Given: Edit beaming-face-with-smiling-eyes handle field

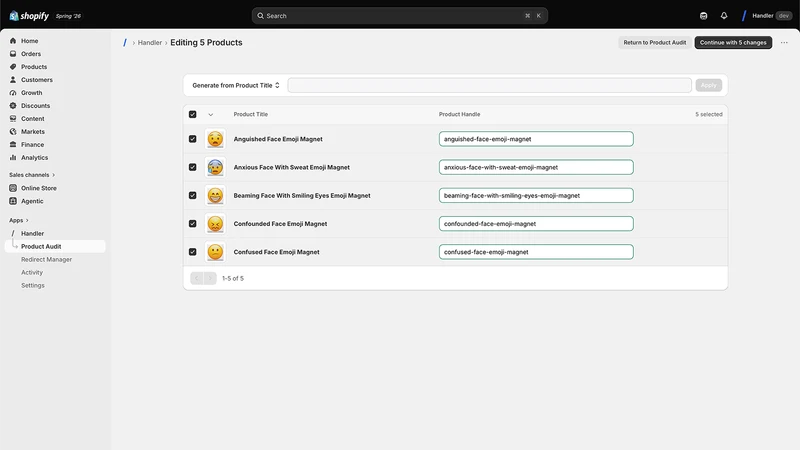Looking at the screenshot, I should (536, 195).
